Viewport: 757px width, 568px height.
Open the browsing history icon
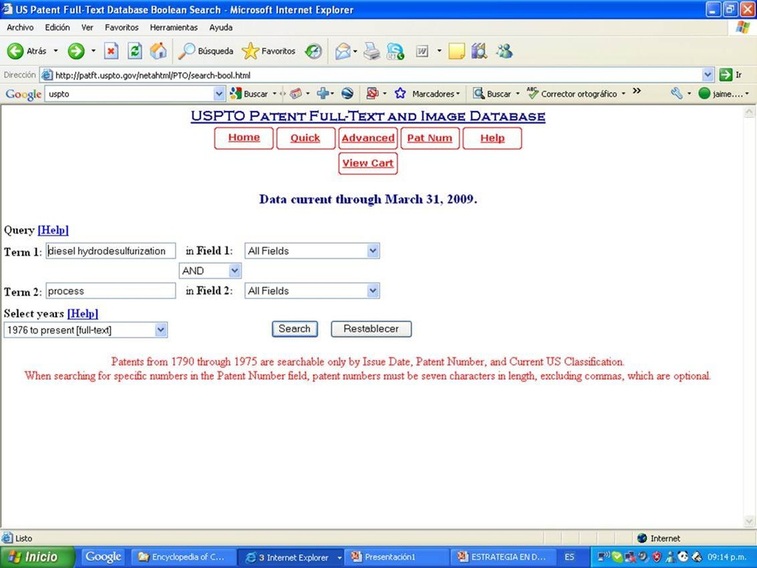tap(313, 51)
